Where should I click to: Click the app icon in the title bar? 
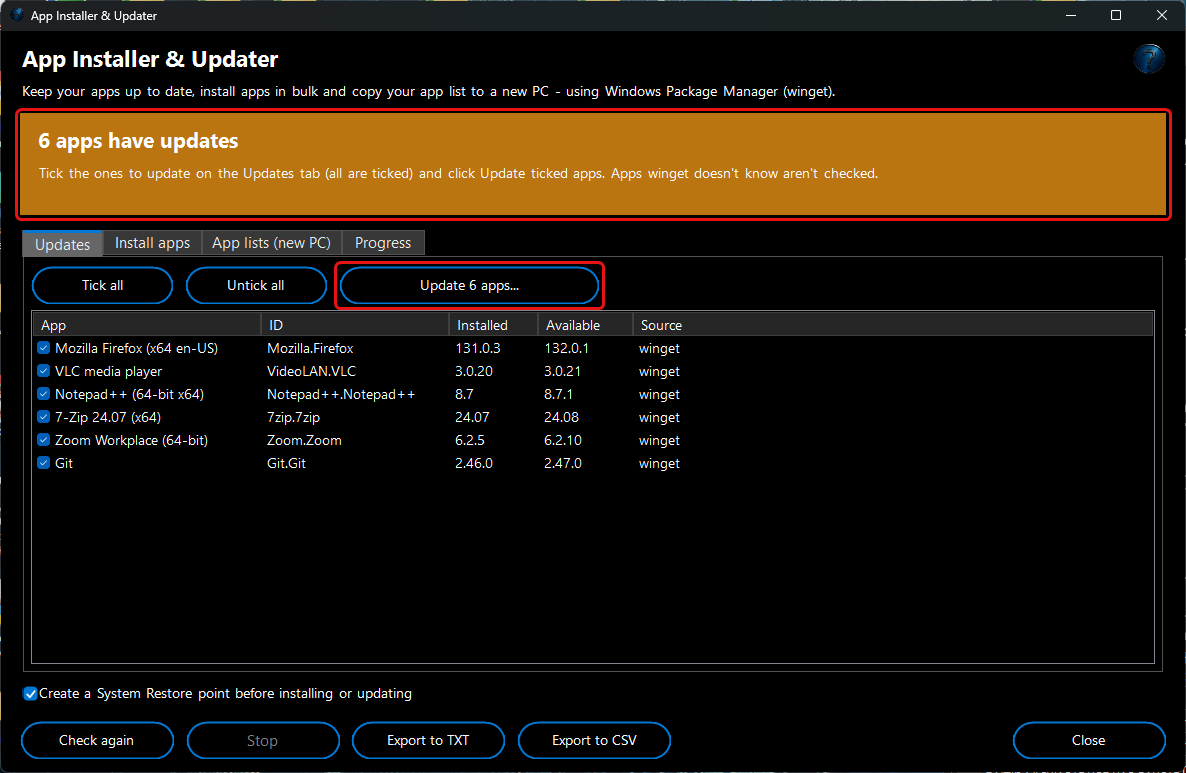click(x=17, y=15)
